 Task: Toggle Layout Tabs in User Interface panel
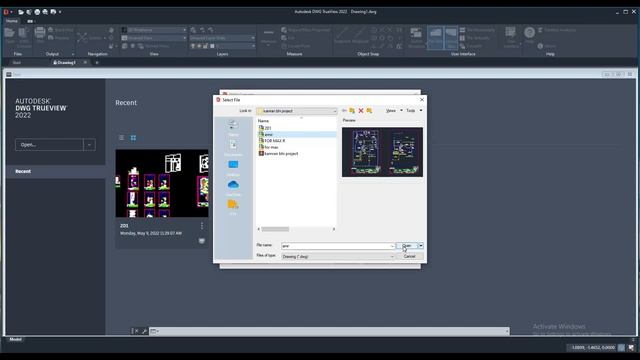click(451, 37)
